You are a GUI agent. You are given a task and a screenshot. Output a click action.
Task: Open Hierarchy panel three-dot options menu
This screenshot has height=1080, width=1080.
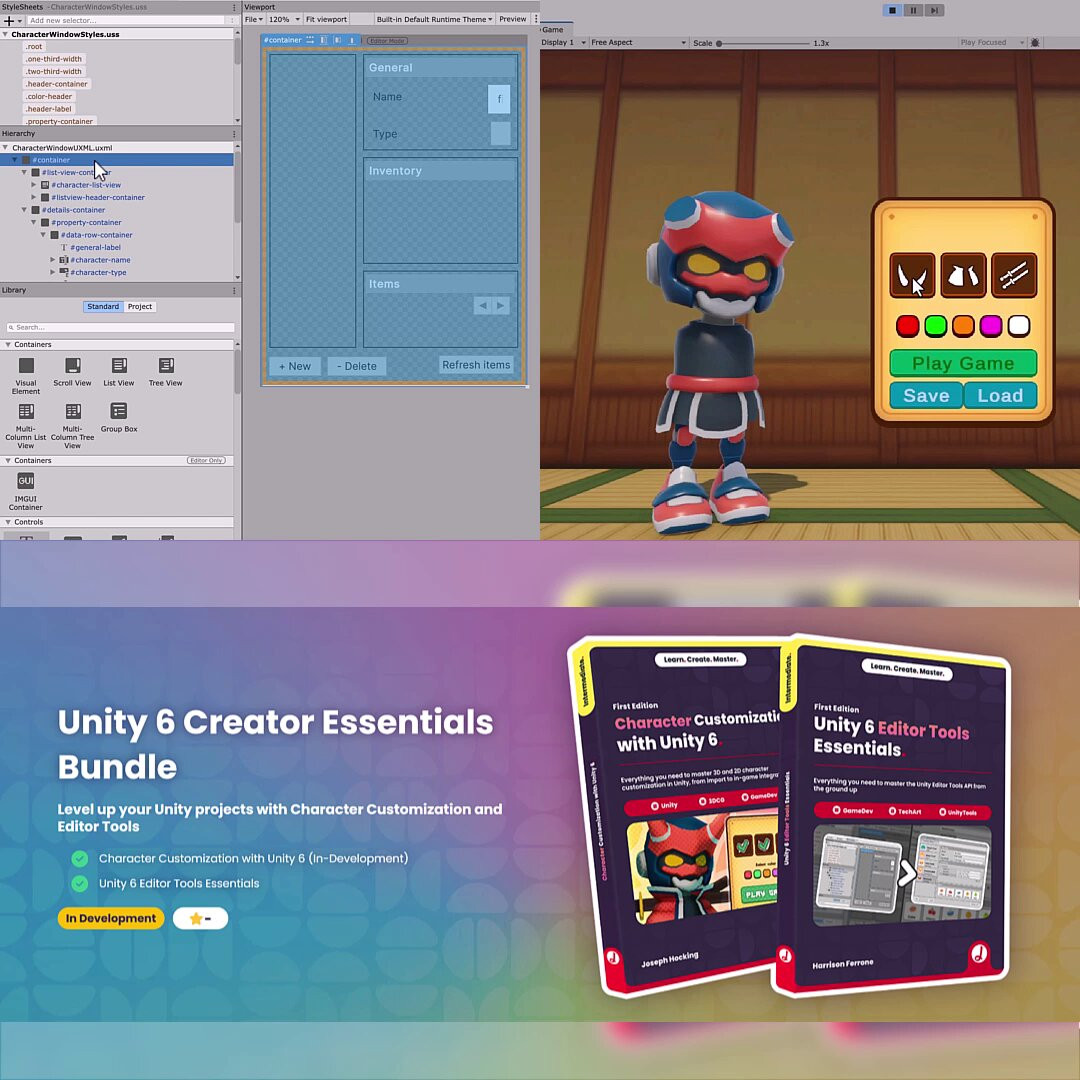(234, 134)
